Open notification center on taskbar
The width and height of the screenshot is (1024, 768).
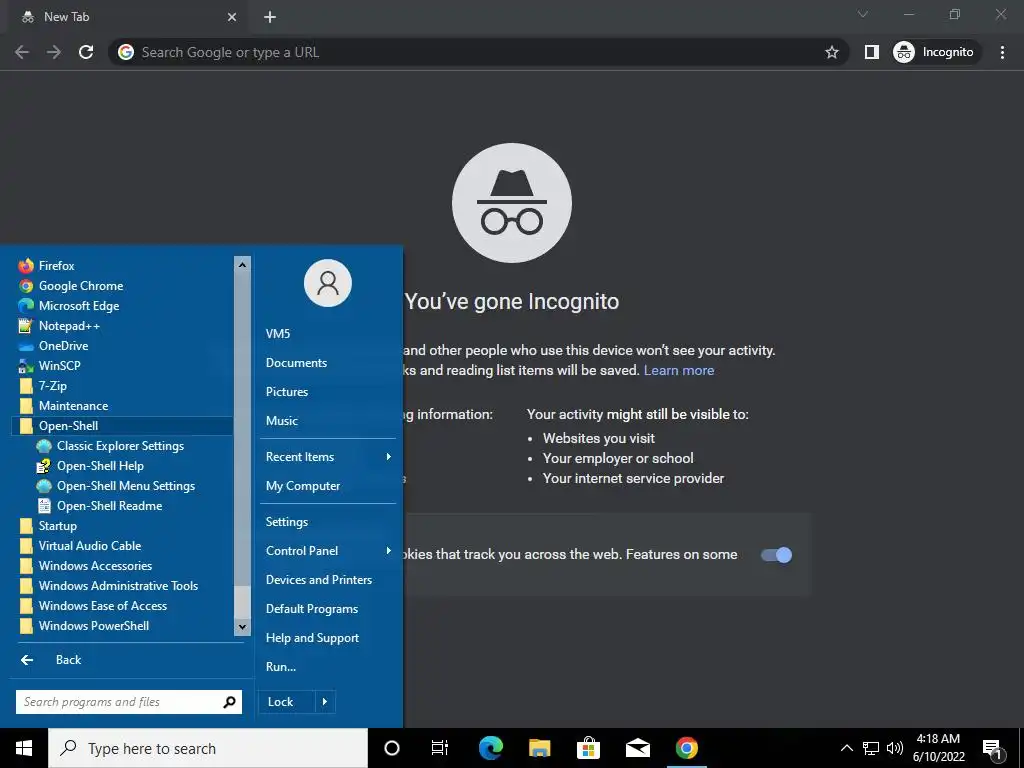tap(993, 749)
